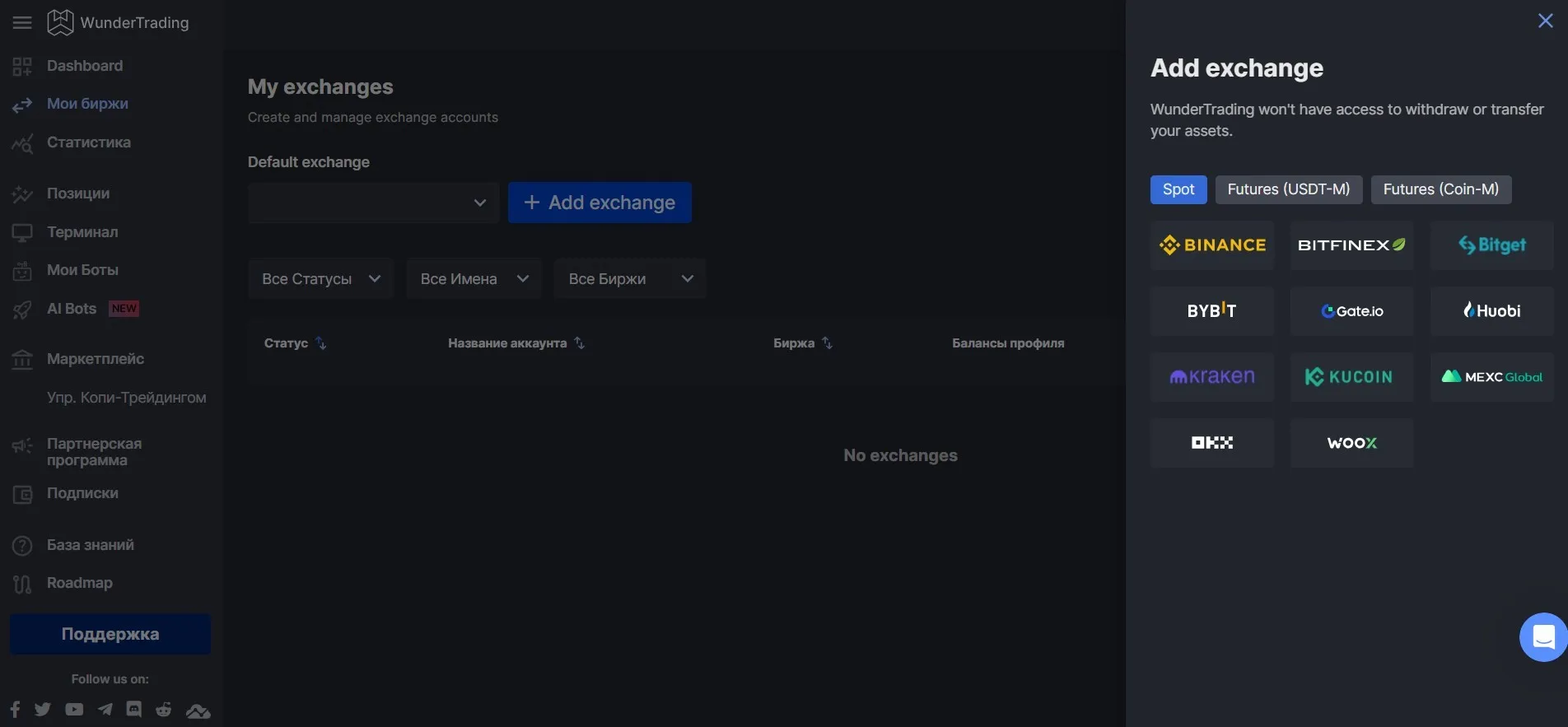
Task: Open the Reddit social link
Action: [164, 710]
